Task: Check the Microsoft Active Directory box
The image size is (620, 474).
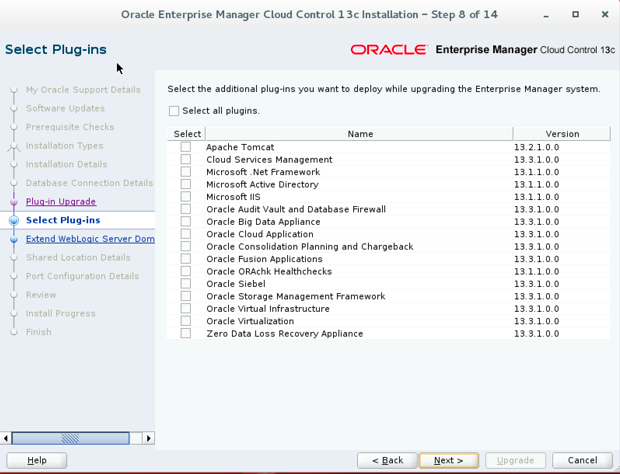Action: point(185,184)
